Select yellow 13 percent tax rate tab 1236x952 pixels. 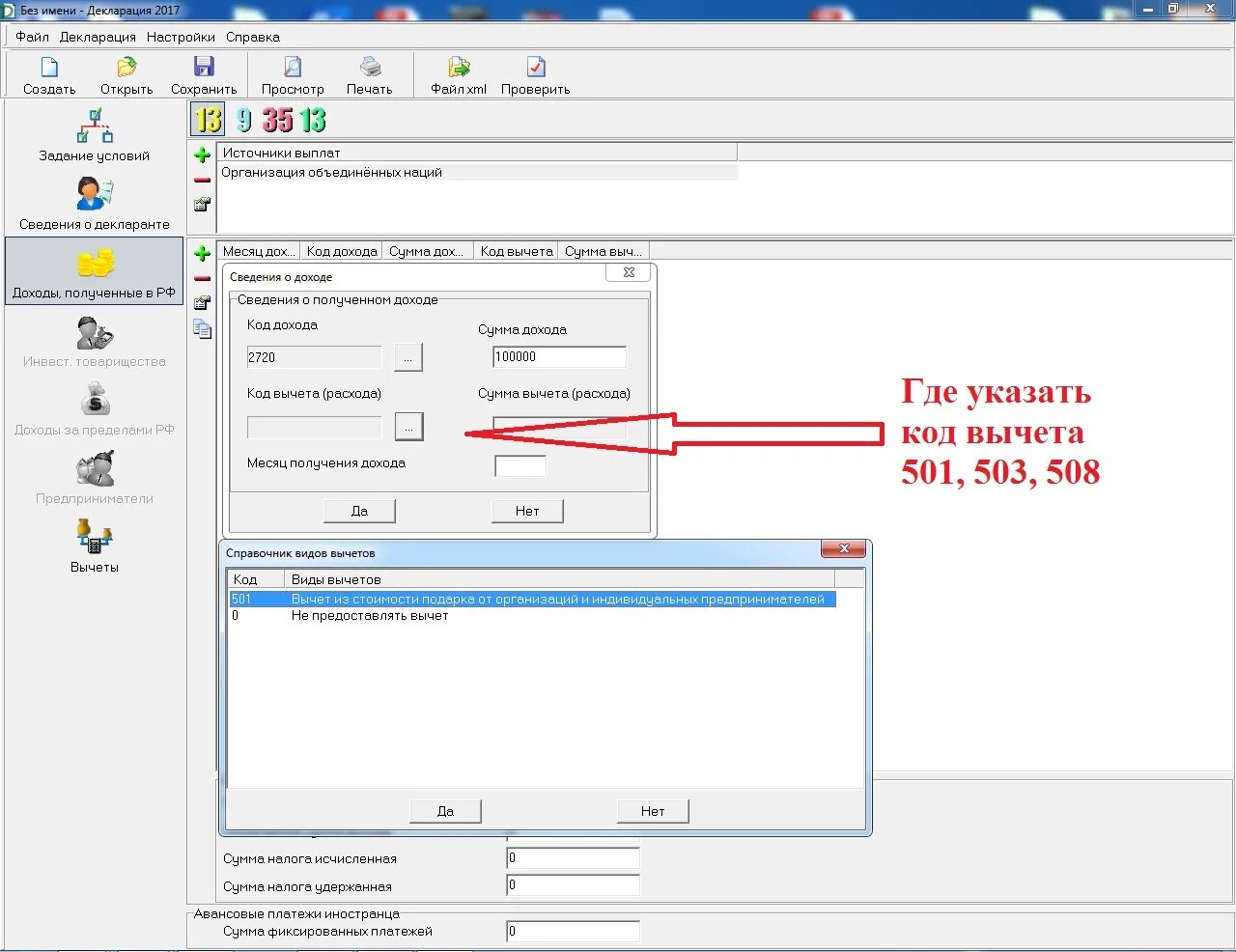pos(208,120)
